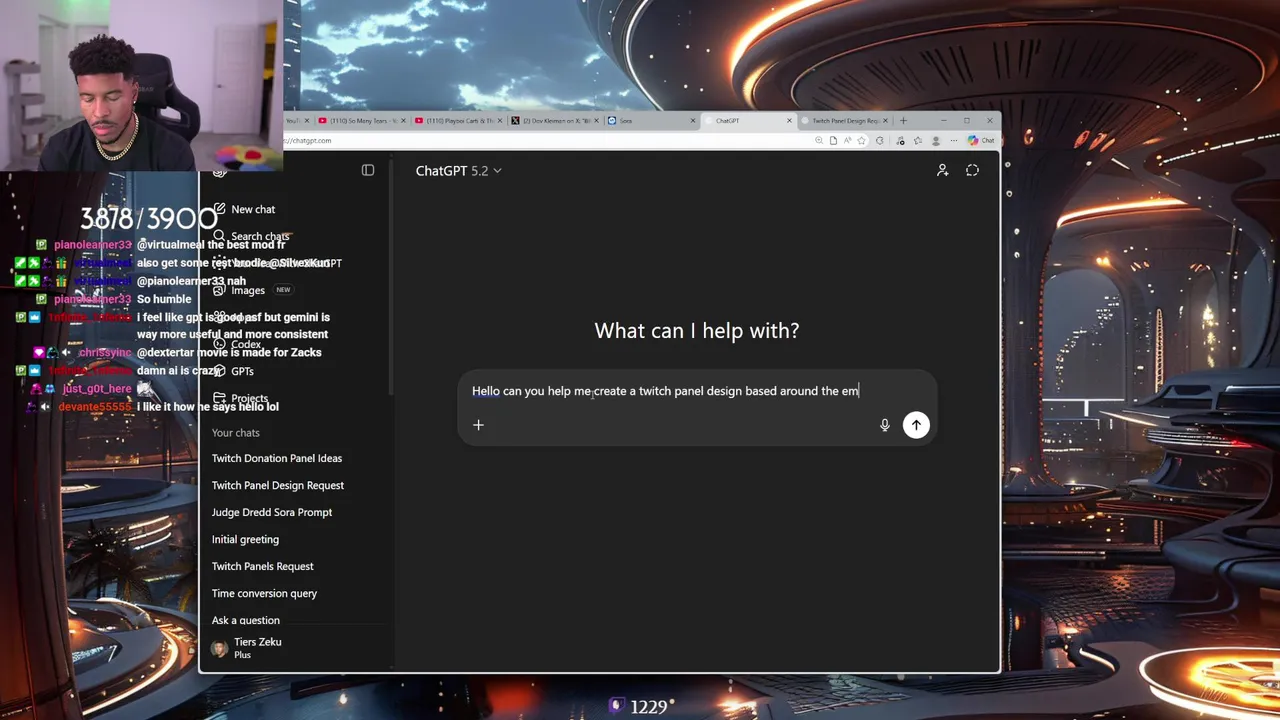Close the ChatGPT browser tab
This screenshot has width=1280, height=720.
coord(789,121)
